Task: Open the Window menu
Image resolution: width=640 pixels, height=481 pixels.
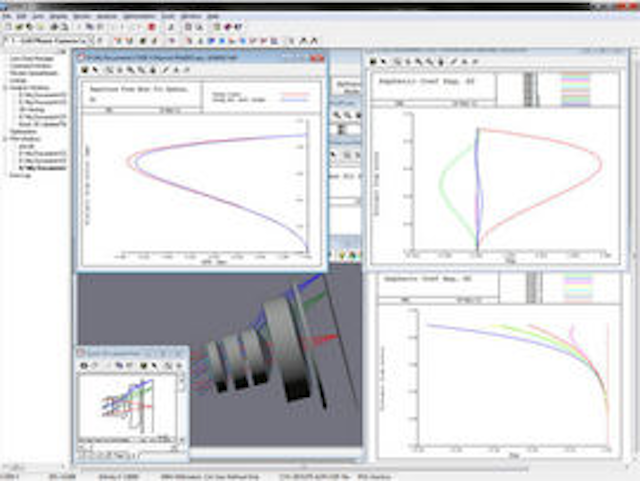Action: (x=191, y=16)
